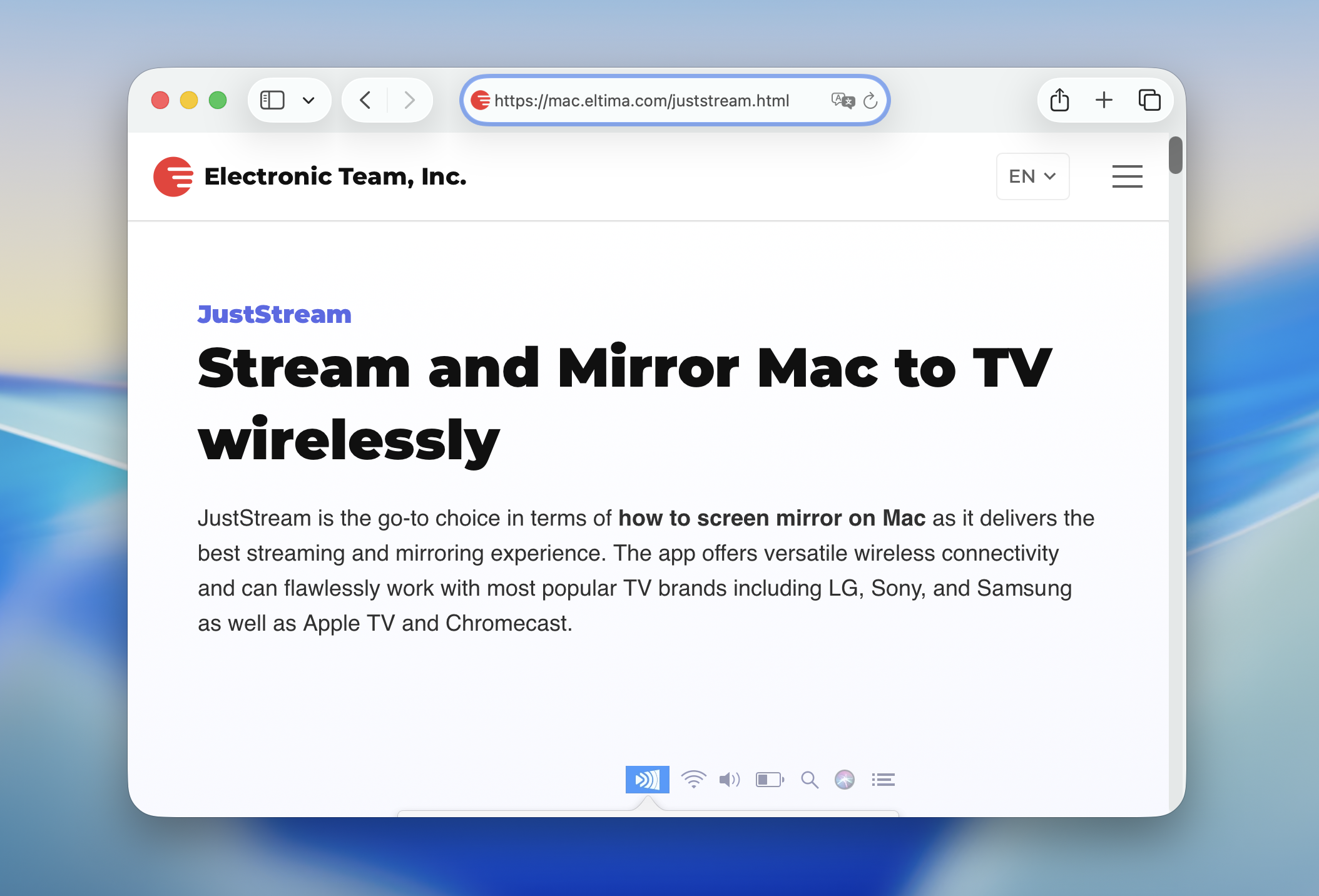Click the JustStream menu bar icon
This screenshot has width=1319, height=896.
[647, 780]
